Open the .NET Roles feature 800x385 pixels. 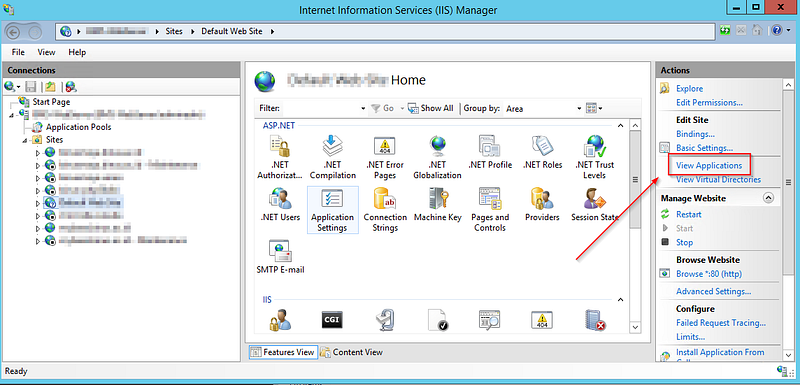[x=542, y=153]
